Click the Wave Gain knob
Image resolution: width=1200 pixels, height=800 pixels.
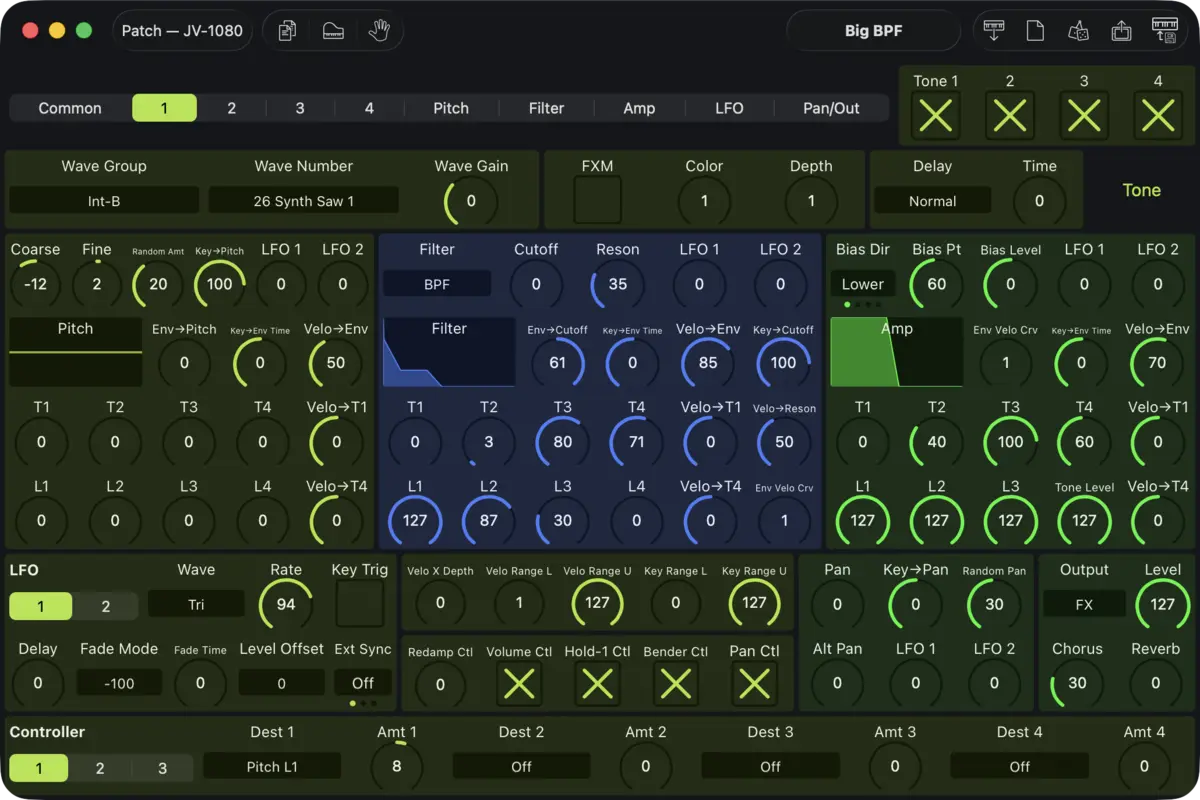(x=471, y=201)
